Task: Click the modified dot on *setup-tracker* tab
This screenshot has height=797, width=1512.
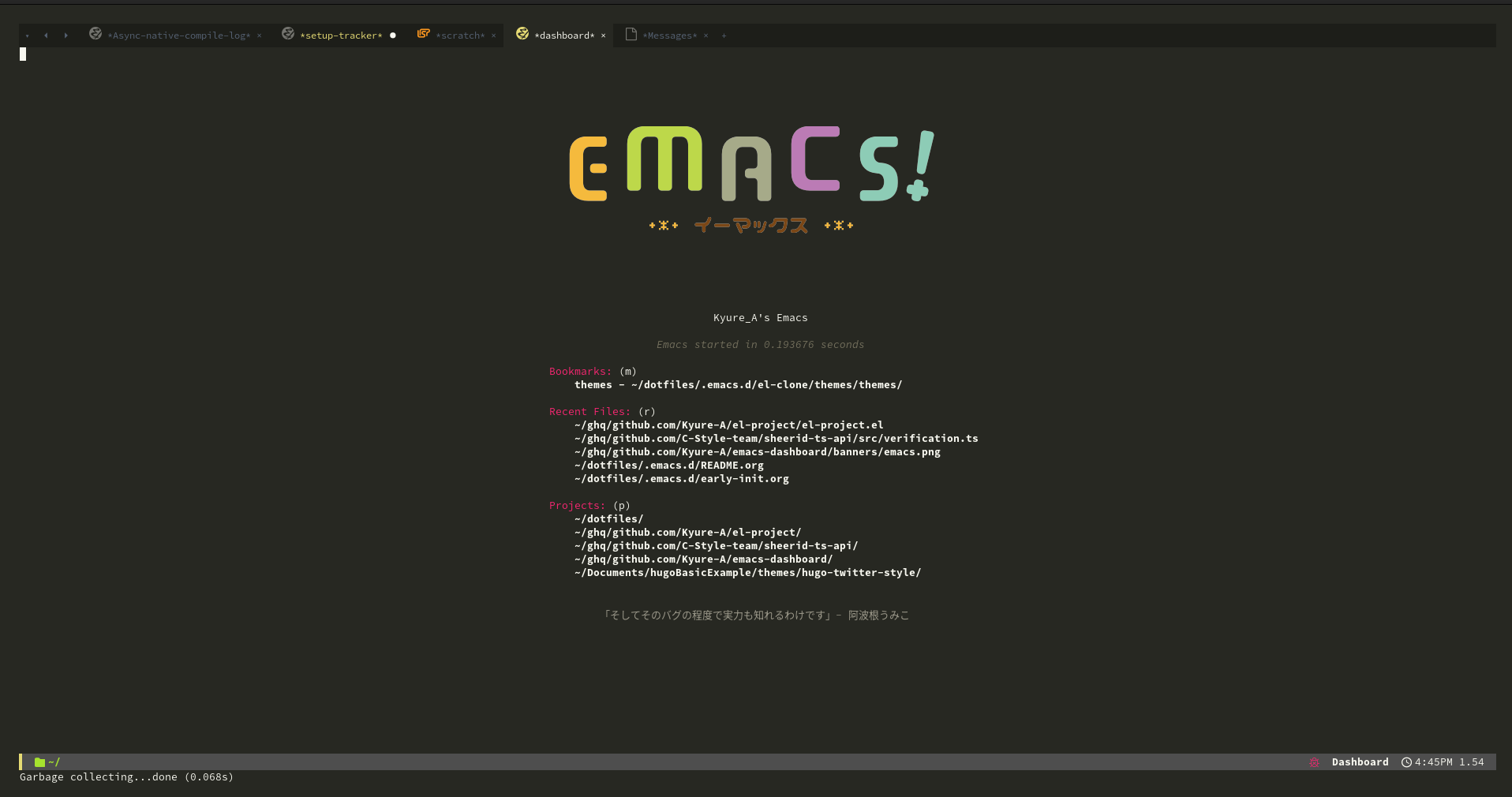Action: 393,36
